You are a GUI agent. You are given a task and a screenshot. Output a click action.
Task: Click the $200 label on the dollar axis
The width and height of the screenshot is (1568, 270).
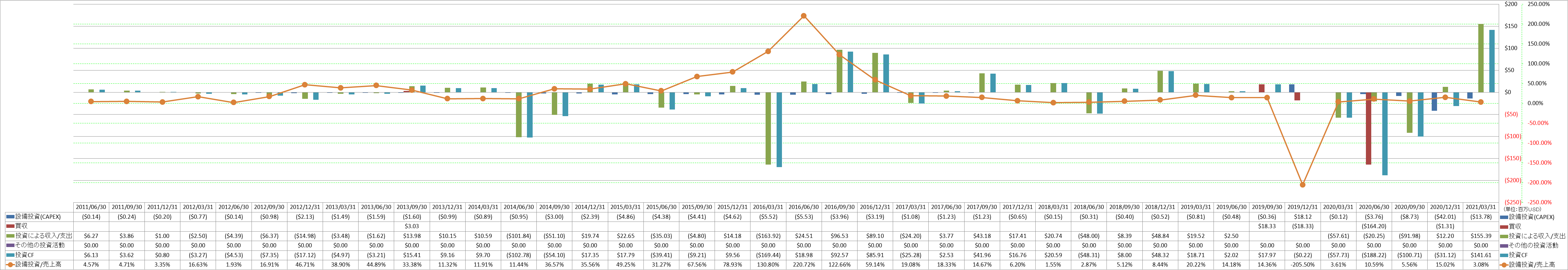coord(1511,4)
